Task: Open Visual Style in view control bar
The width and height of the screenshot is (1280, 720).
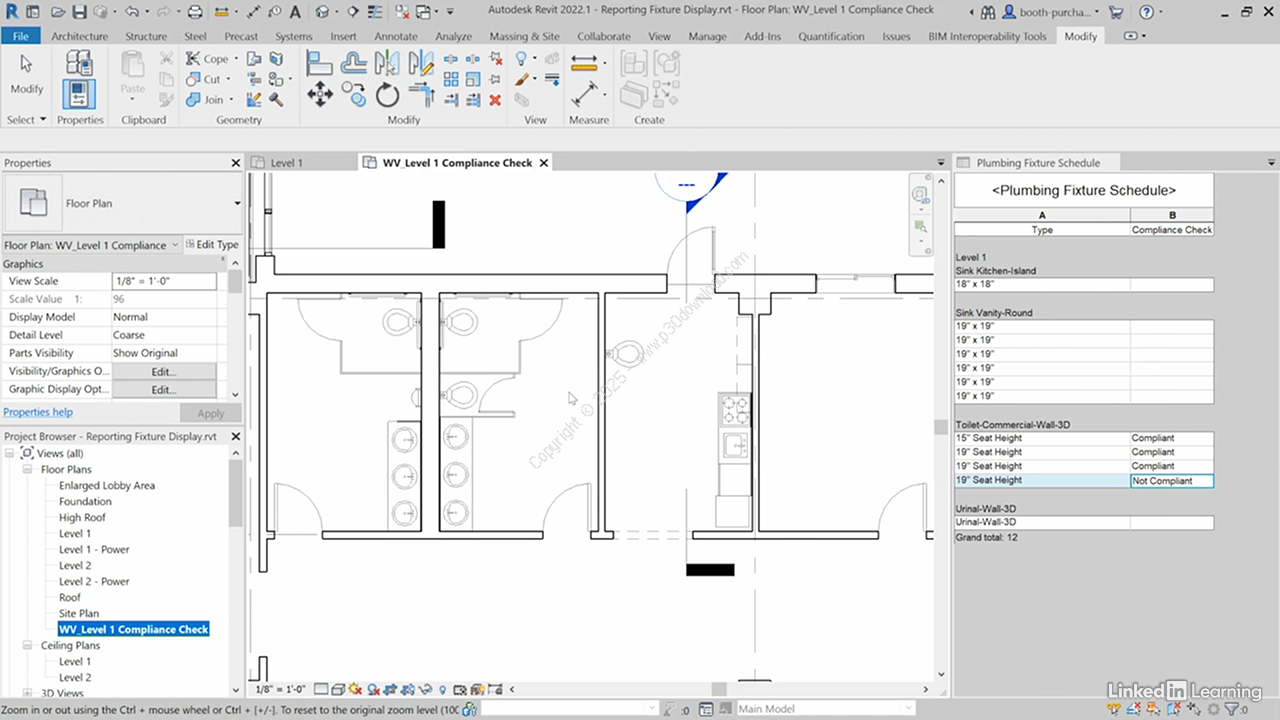Action: [338, 689]
